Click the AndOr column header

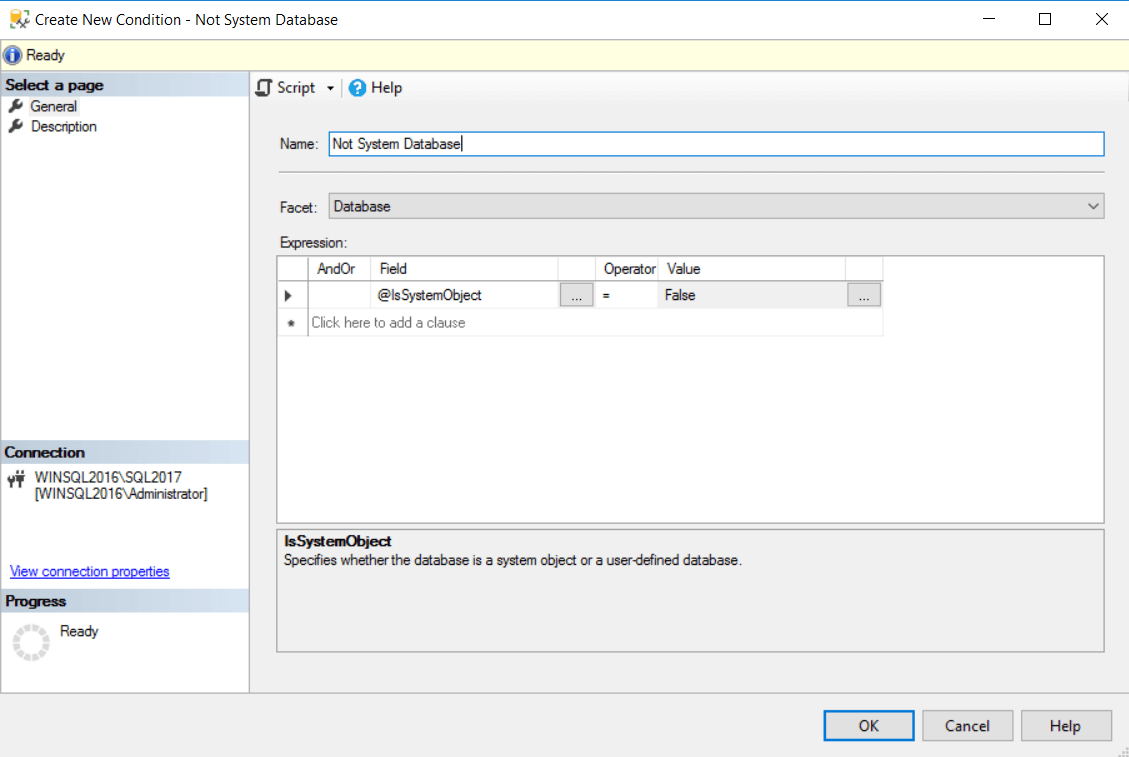point(339,269)
